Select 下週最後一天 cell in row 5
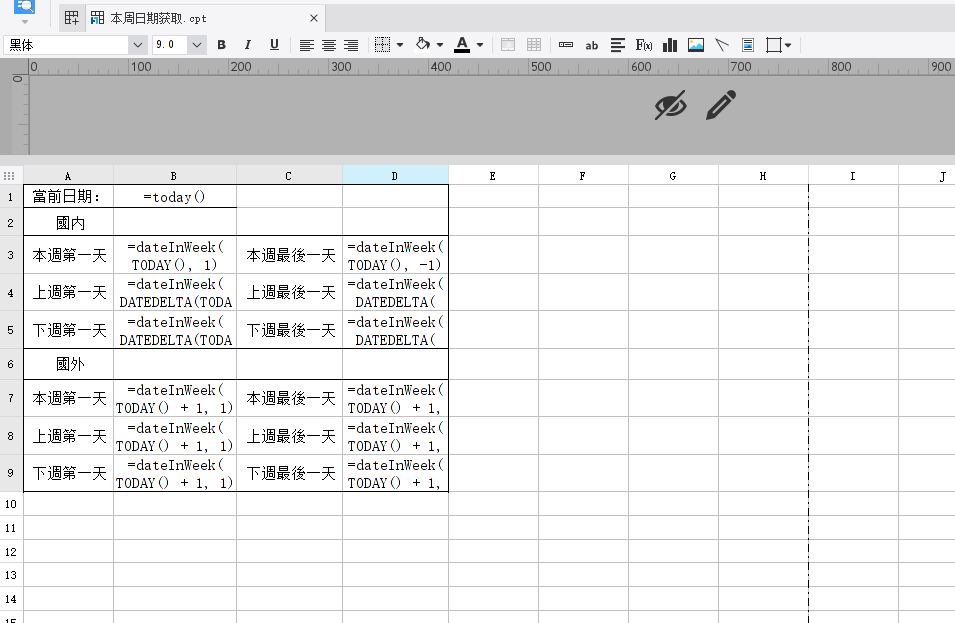 click(289, 330)
